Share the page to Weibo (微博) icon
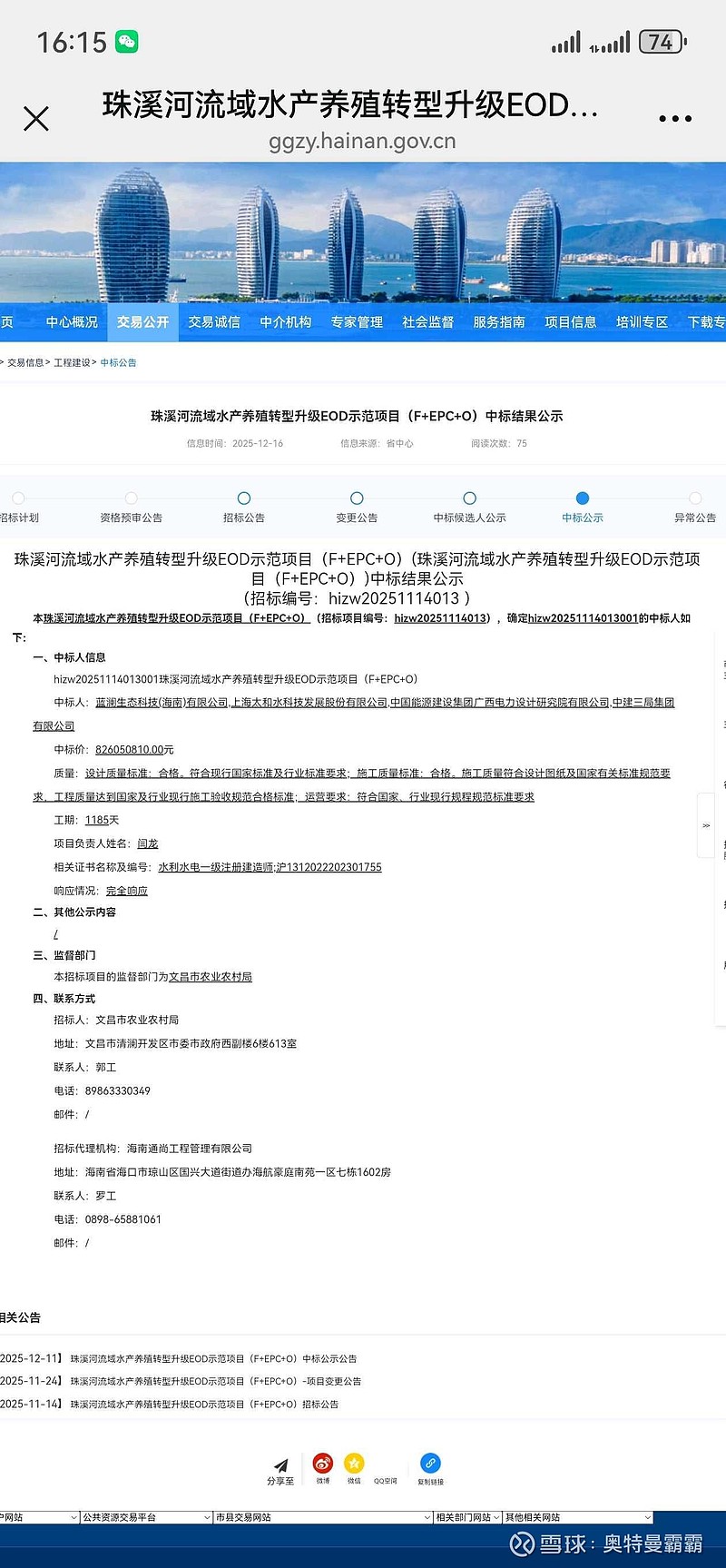The height and width of the screenshot is (1568, 726). 323,1464
